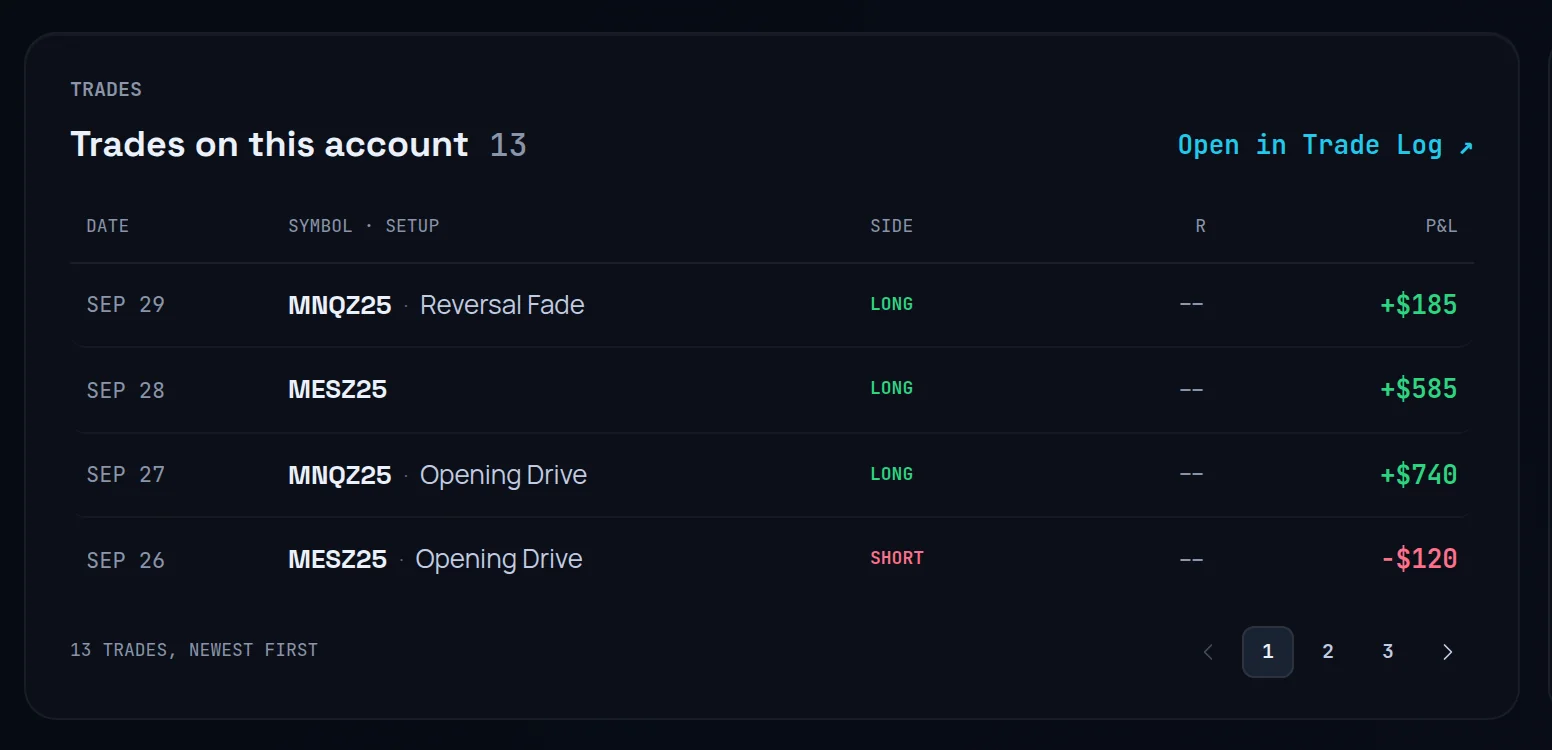Open the SEP 26 trade date cell

tap(126, 560)
